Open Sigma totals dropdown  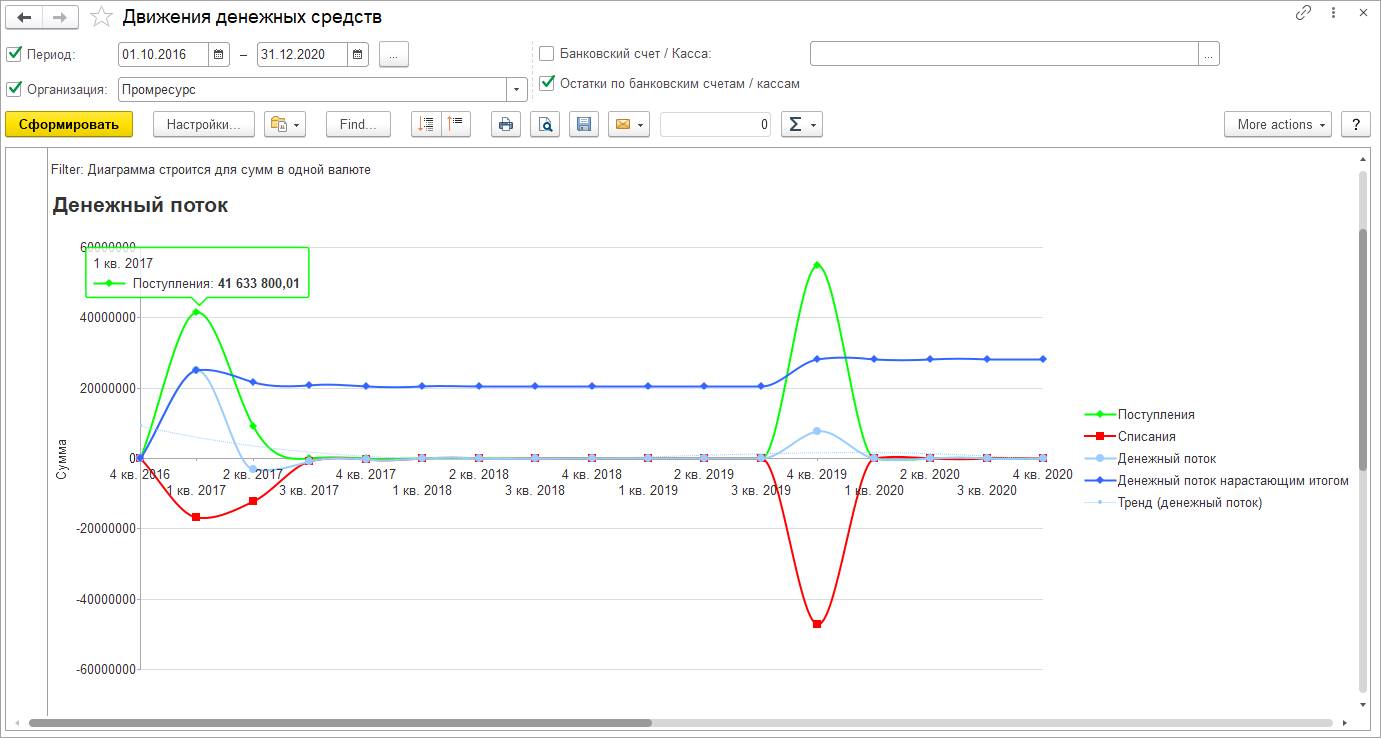pyautogui.click(x=801, y=124)
